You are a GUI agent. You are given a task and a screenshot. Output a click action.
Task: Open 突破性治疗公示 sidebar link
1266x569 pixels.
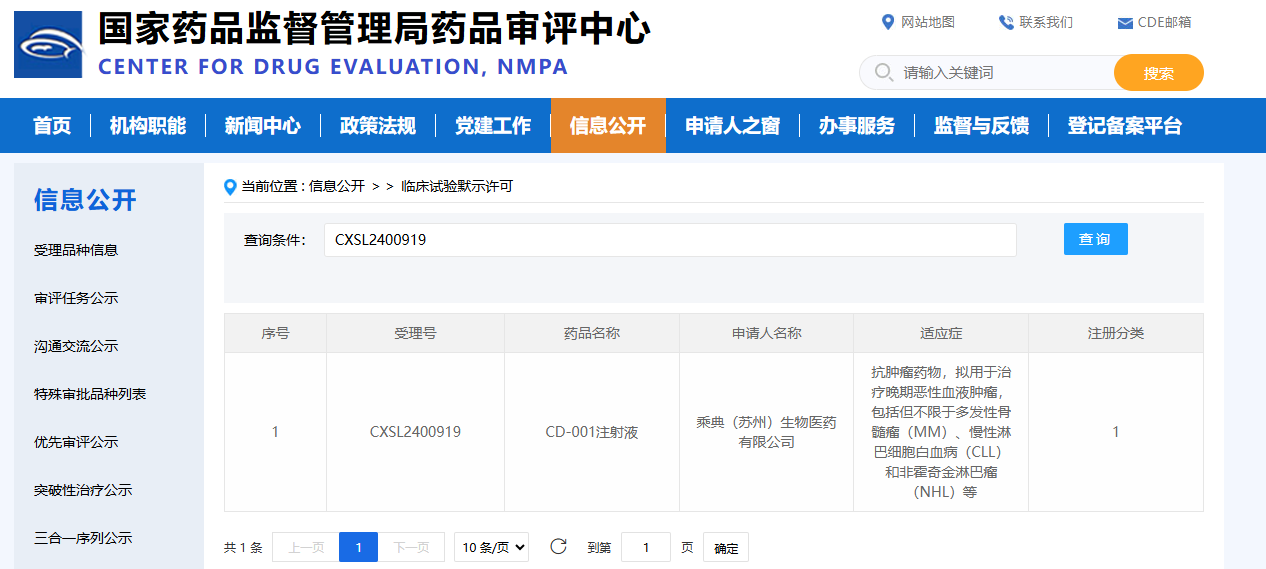[x=83, y=490]
